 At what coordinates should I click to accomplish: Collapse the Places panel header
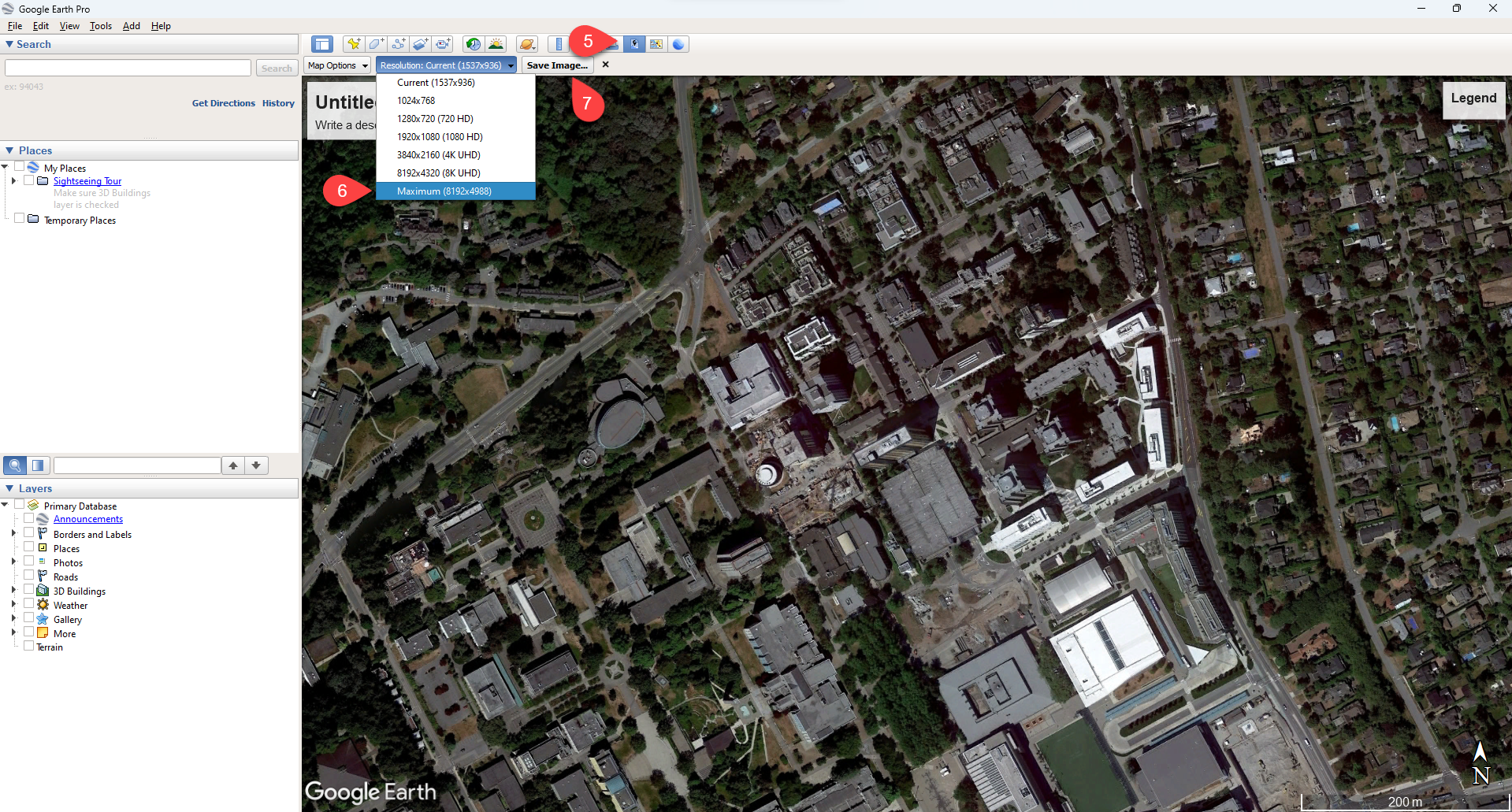150,150
